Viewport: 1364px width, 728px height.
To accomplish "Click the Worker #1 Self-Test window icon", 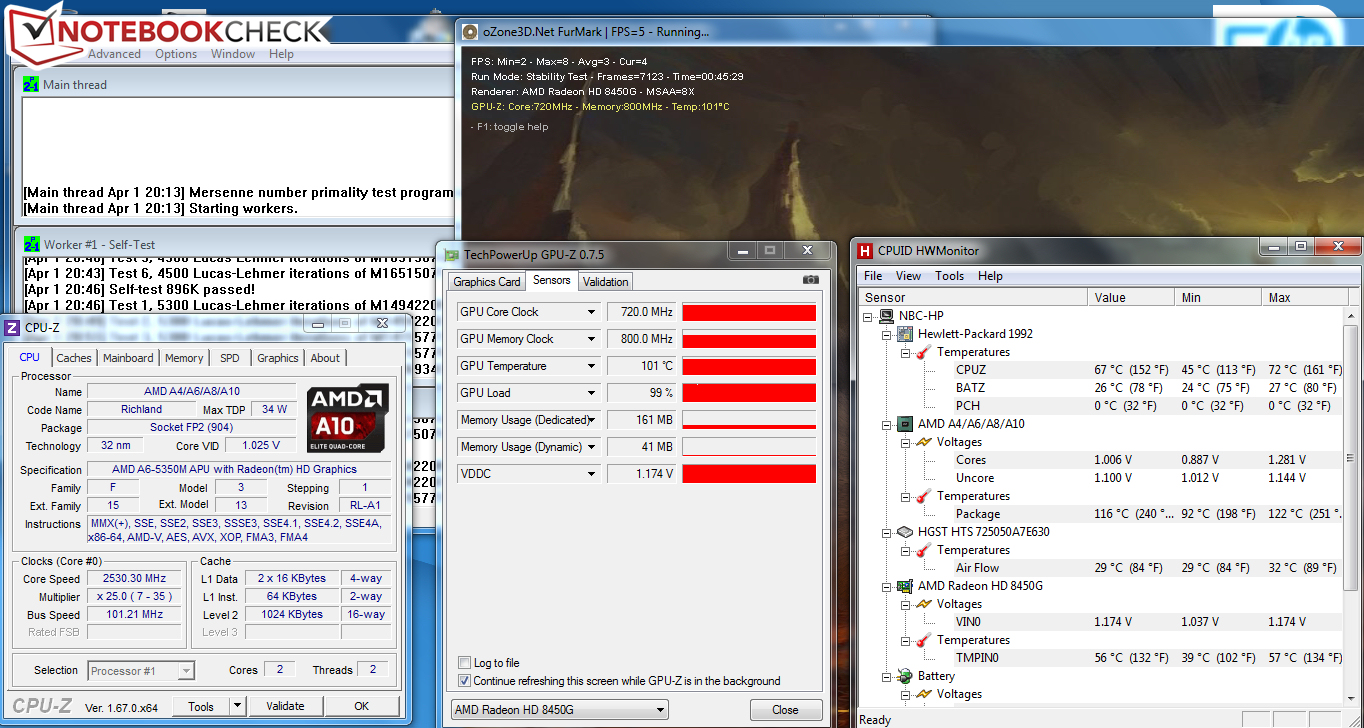I will [31, 244].
